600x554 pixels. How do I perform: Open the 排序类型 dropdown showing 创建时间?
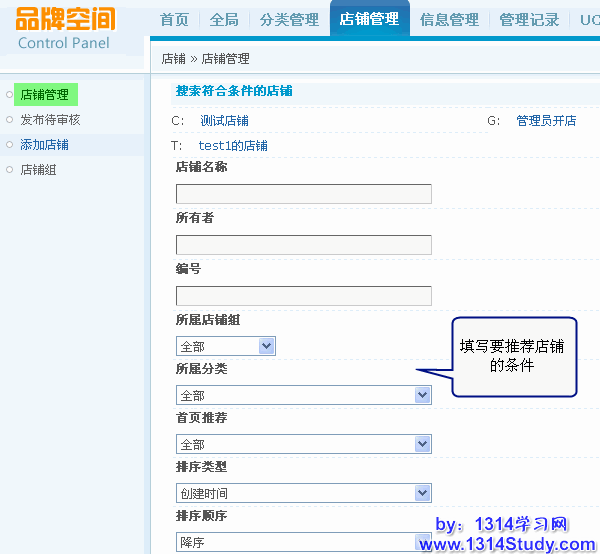[303, 493]
